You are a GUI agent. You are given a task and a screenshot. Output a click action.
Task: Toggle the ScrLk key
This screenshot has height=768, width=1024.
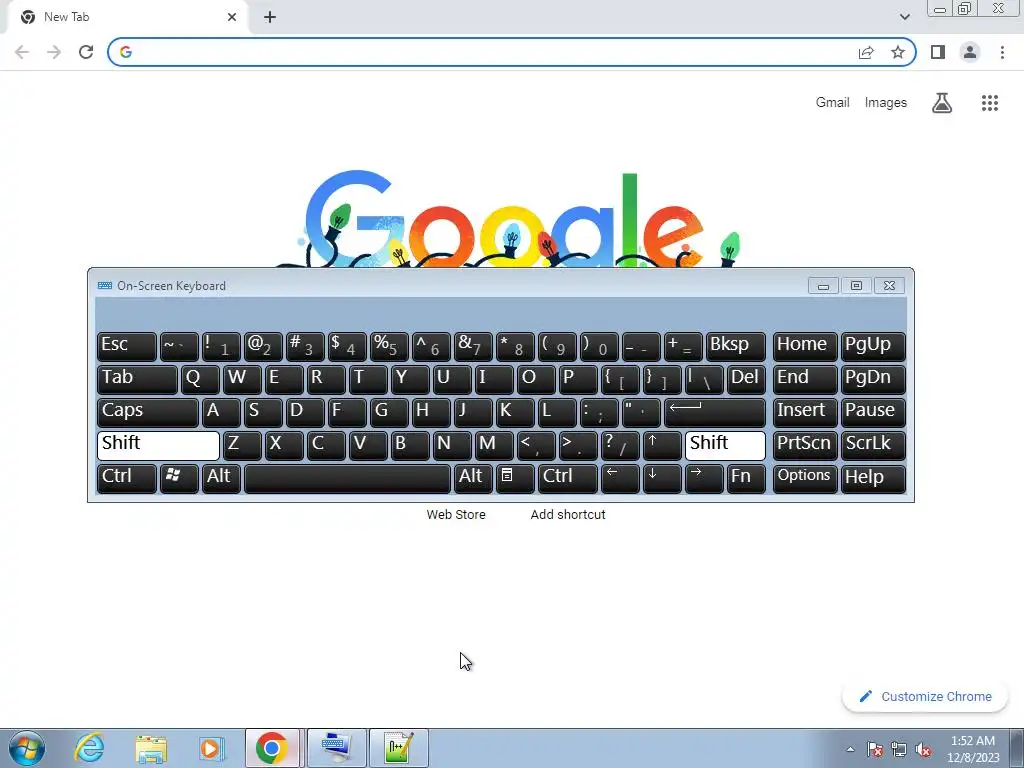click(x=873, y=445)
